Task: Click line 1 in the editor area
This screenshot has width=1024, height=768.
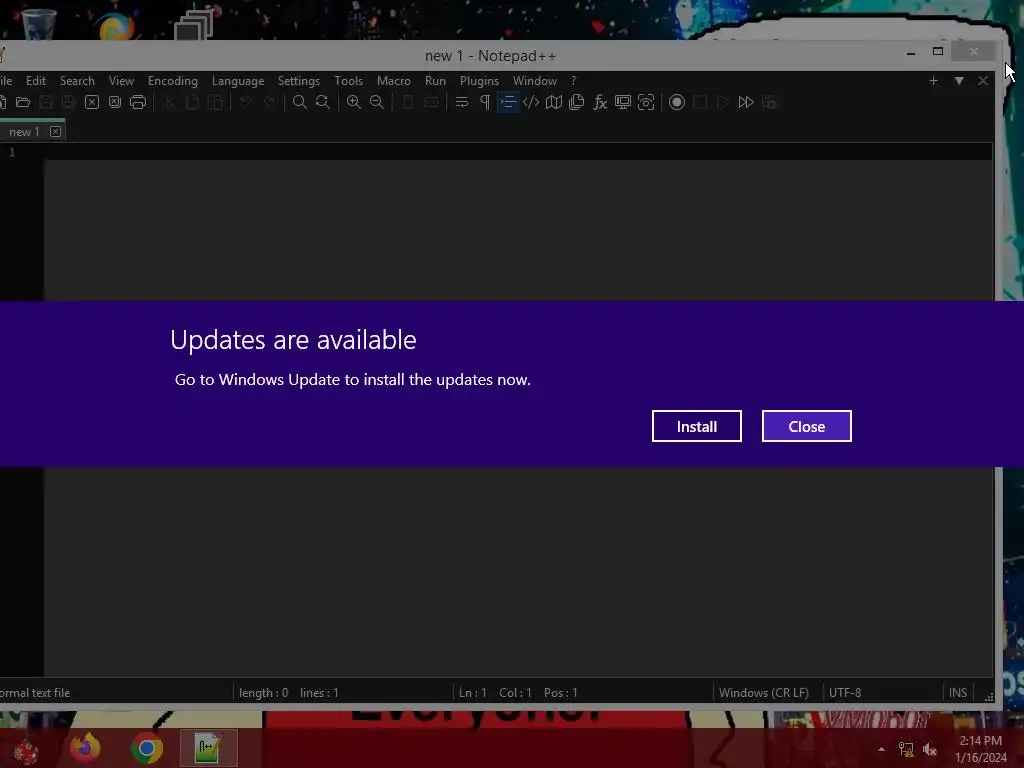Action: tap(518, 152)
